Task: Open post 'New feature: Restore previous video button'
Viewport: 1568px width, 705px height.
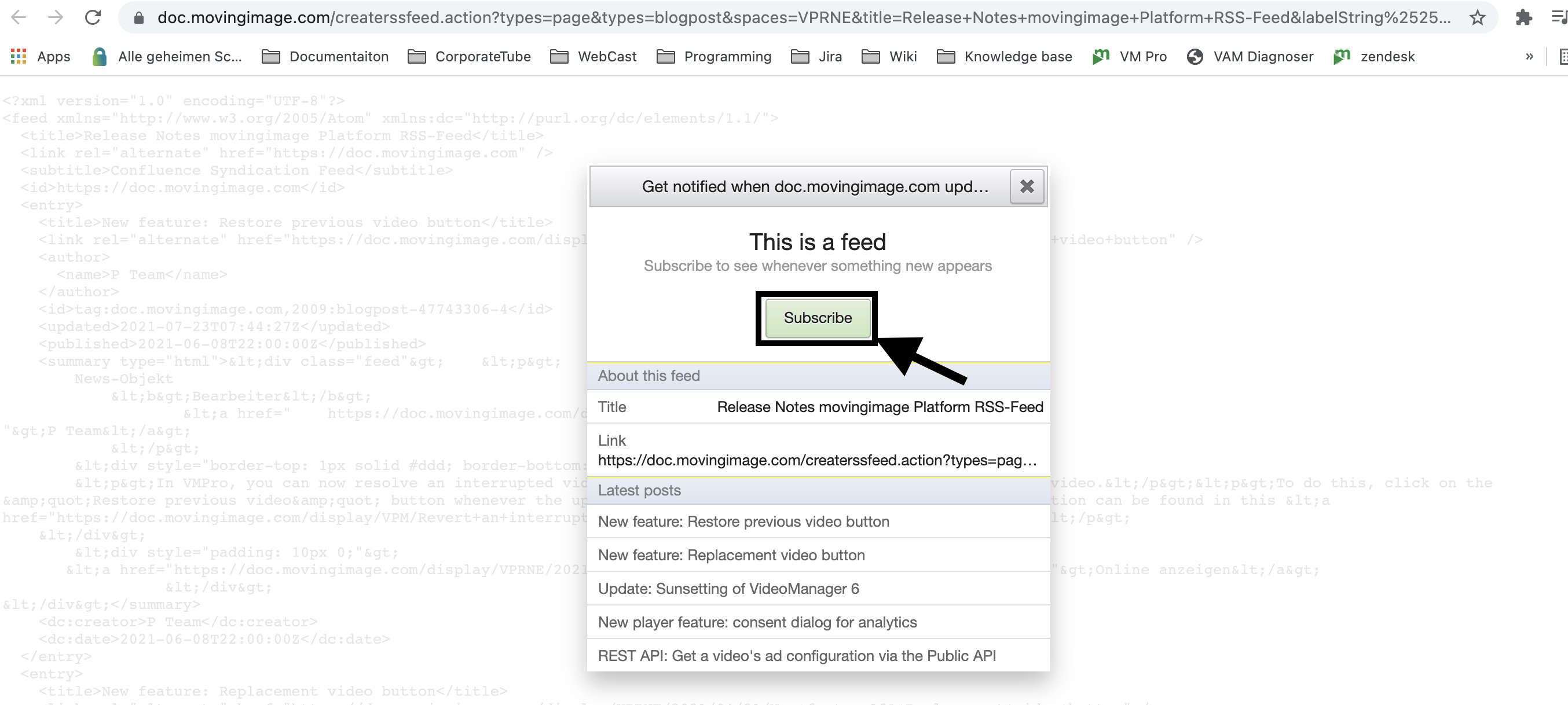Action: (818, 522)
